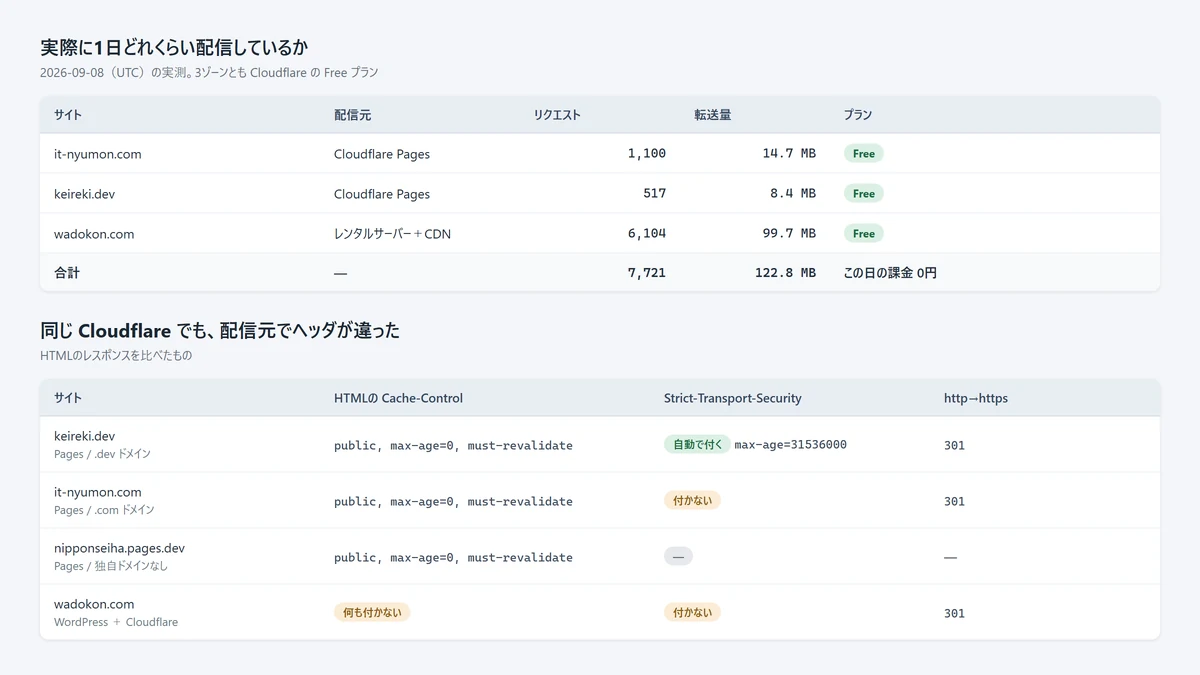Click the 301 value in wadokon.com row
Viewport: 1200px width, 675px height.
pyautogui.click(x=955, y=613)
